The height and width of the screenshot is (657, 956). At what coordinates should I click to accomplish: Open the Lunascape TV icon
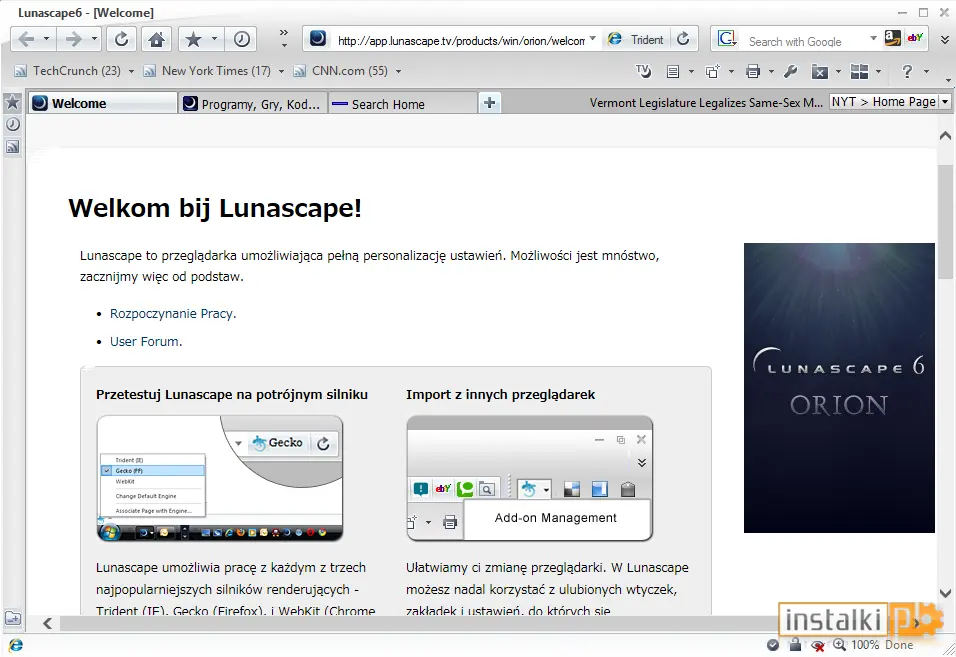[643, 71]
